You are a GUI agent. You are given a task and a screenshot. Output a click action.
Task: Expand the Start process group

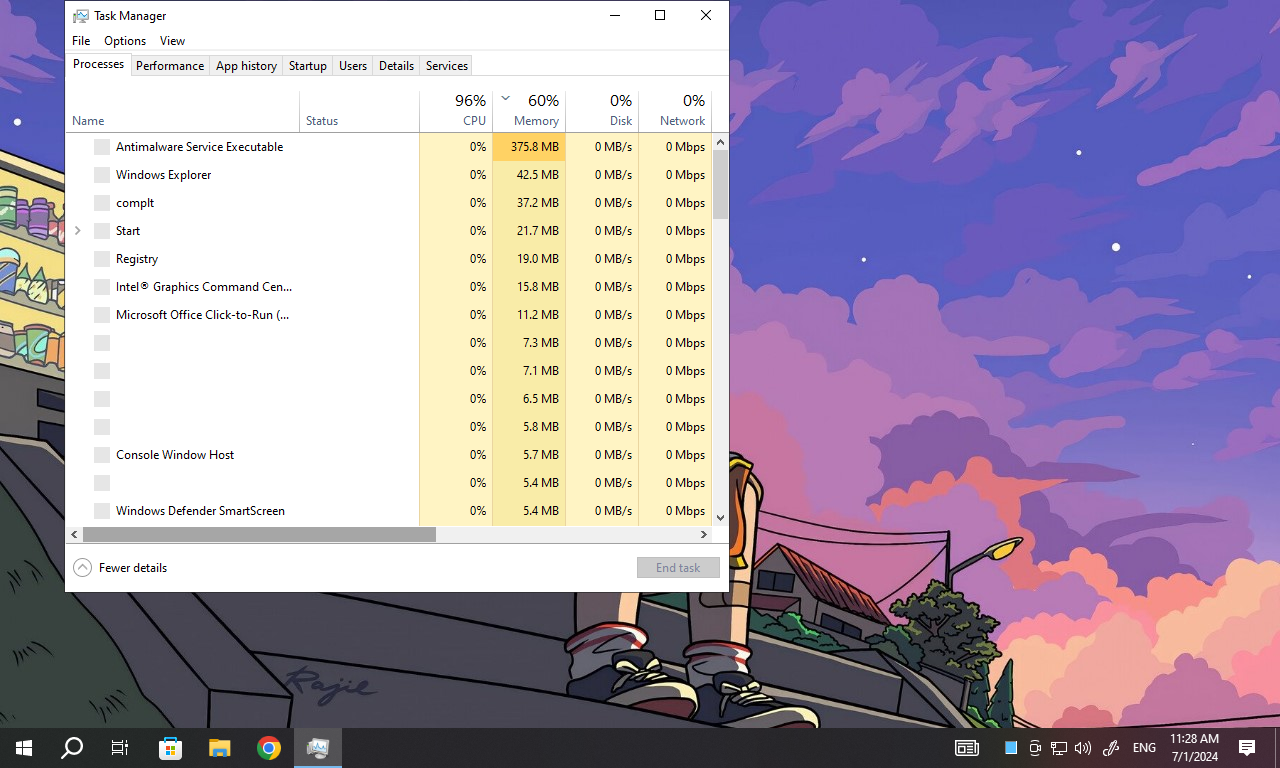click(78, 231)
